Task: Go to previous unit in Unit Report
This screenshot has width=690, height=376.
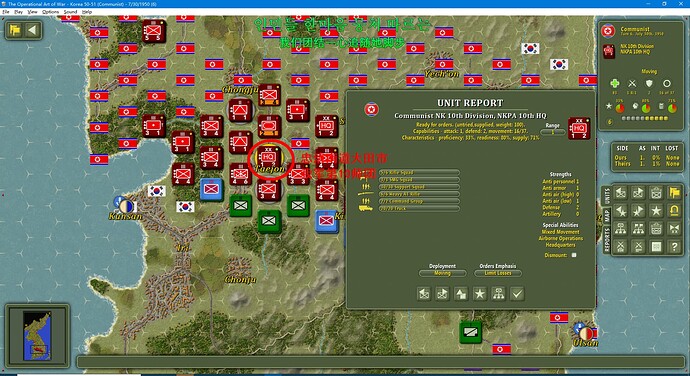Action: (x=424, y=294)
